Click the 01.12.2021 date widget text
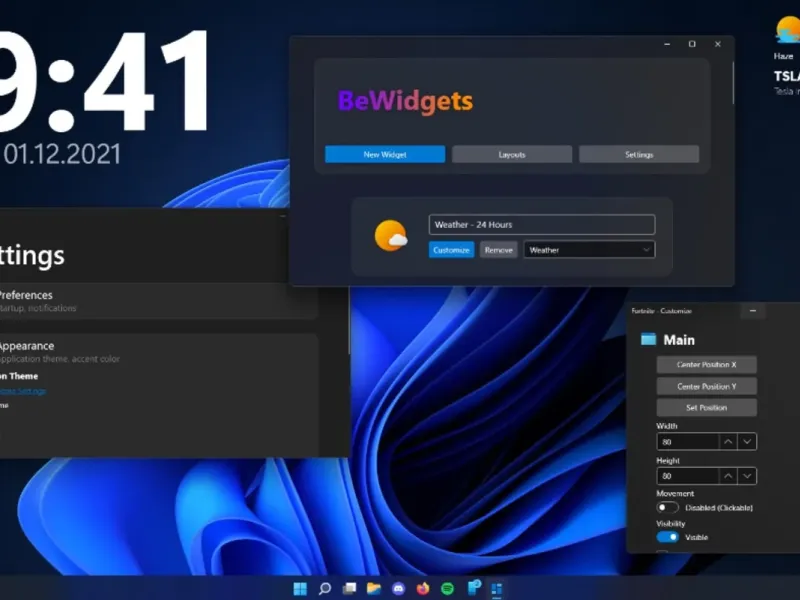The height and width of the screenshot is (600, 800). click(62, 154)
